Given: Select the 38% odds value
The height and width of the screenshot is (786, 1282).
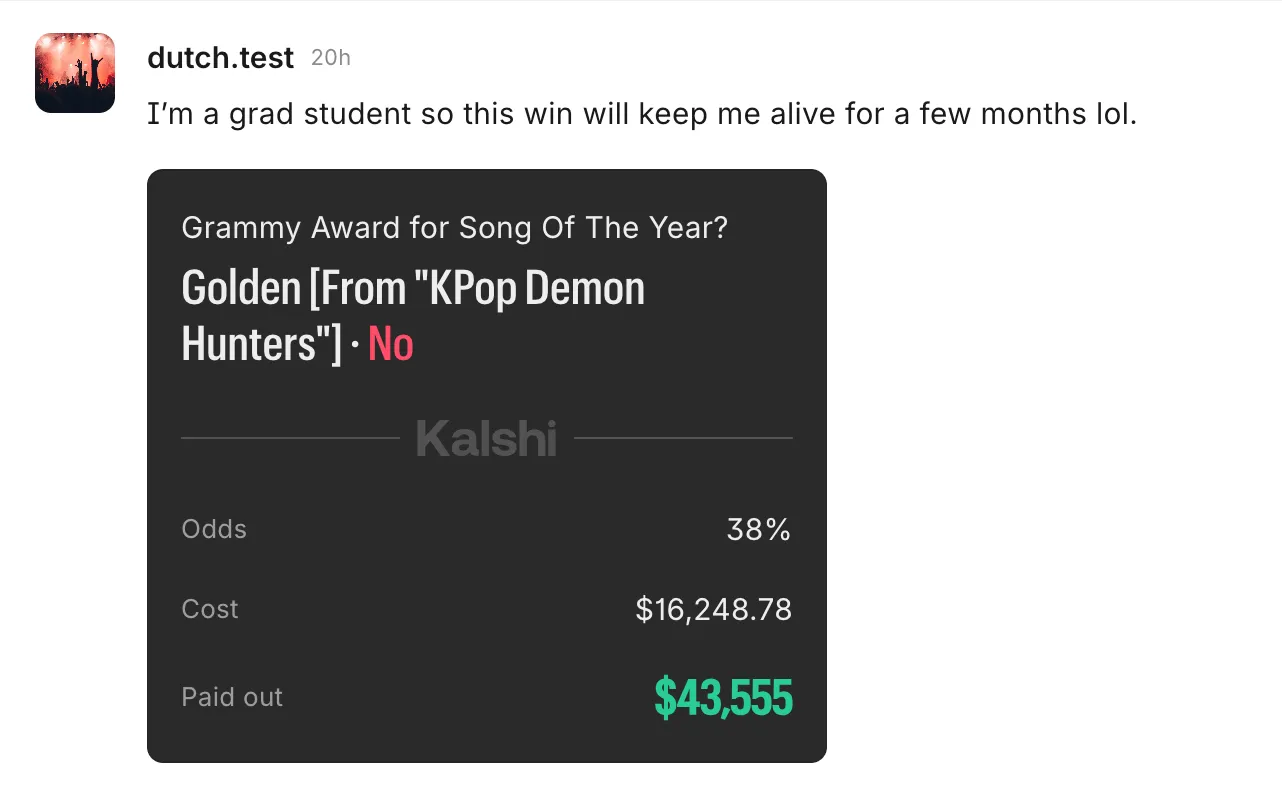Looking at the screenshot, I should point(758,530).
